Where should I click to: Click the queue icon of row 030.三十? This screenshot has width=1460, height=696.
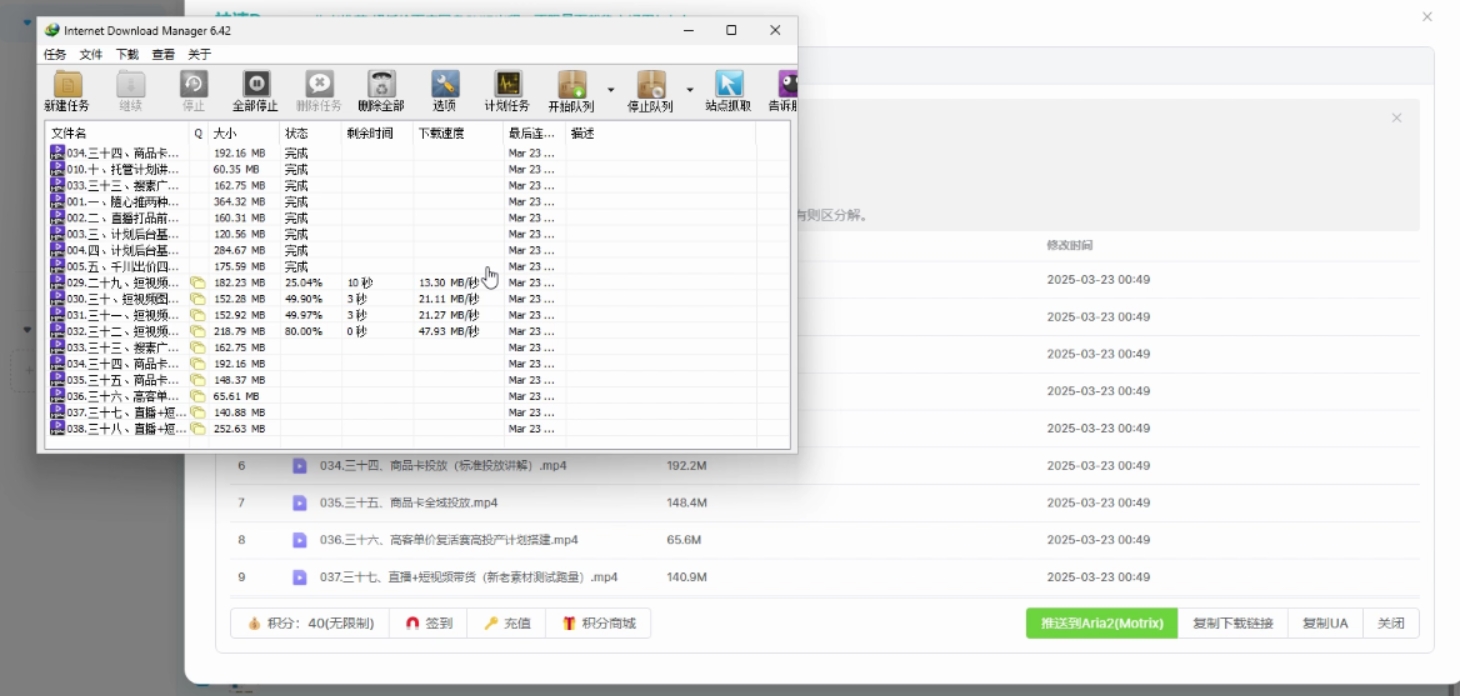pos(198,299)
